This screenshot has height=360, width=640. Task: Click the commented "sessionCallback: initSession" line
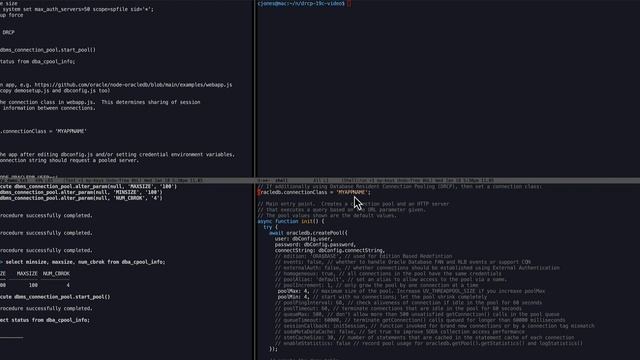pyautogui.click(x=434, y=326)
